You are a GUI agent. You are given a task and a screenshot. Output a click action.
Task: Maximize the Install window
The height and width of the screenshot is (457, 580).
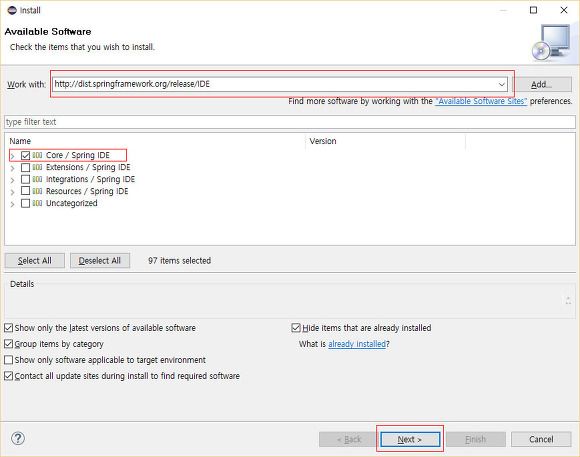coord(533,10)
